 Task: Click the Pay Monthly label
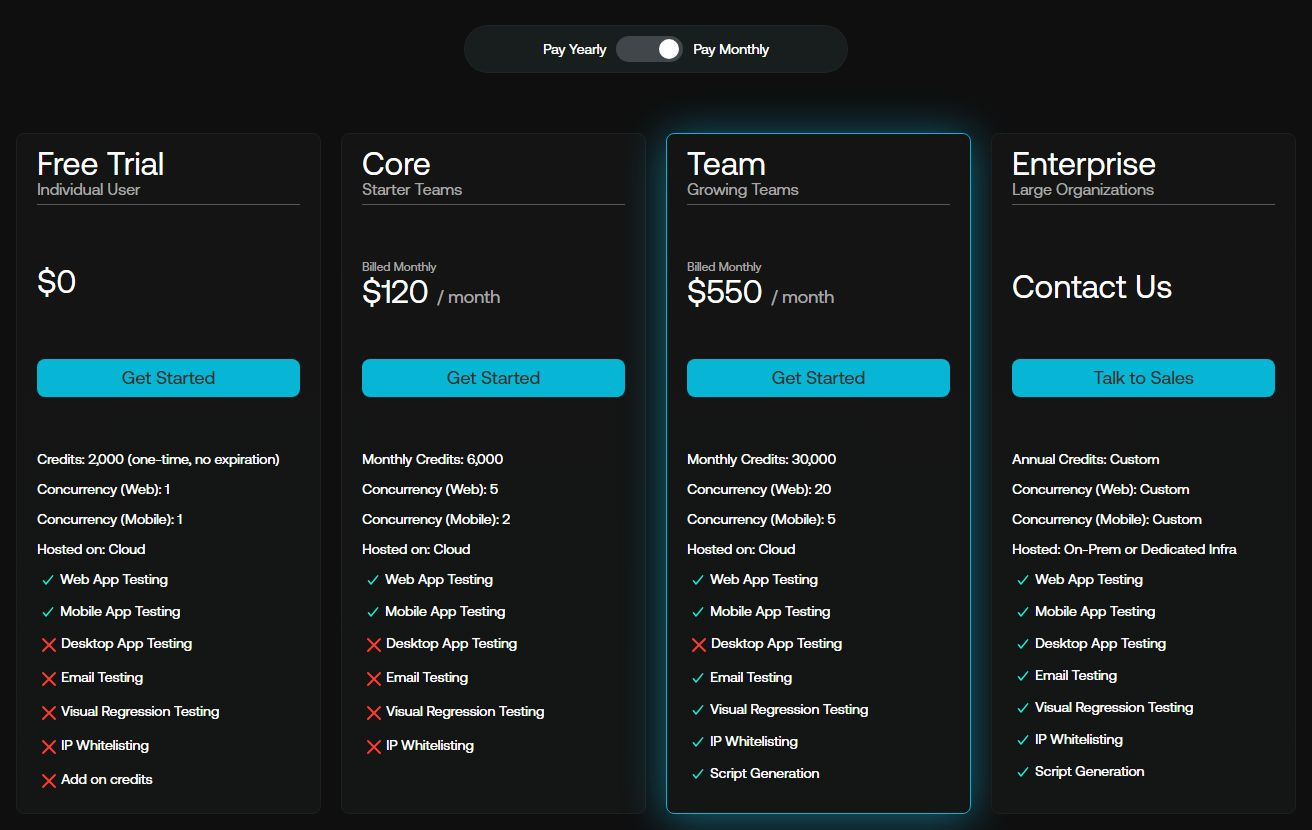click(731, 49)
